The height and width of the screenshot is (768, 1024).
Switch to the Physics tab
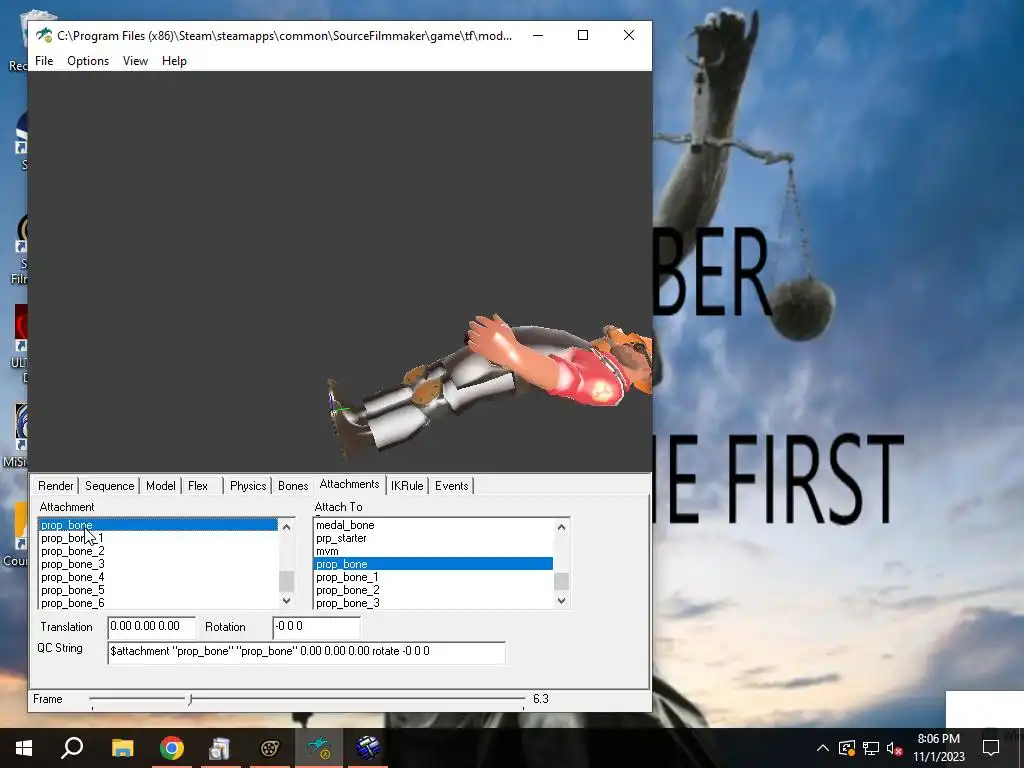(x=248, y=486)
